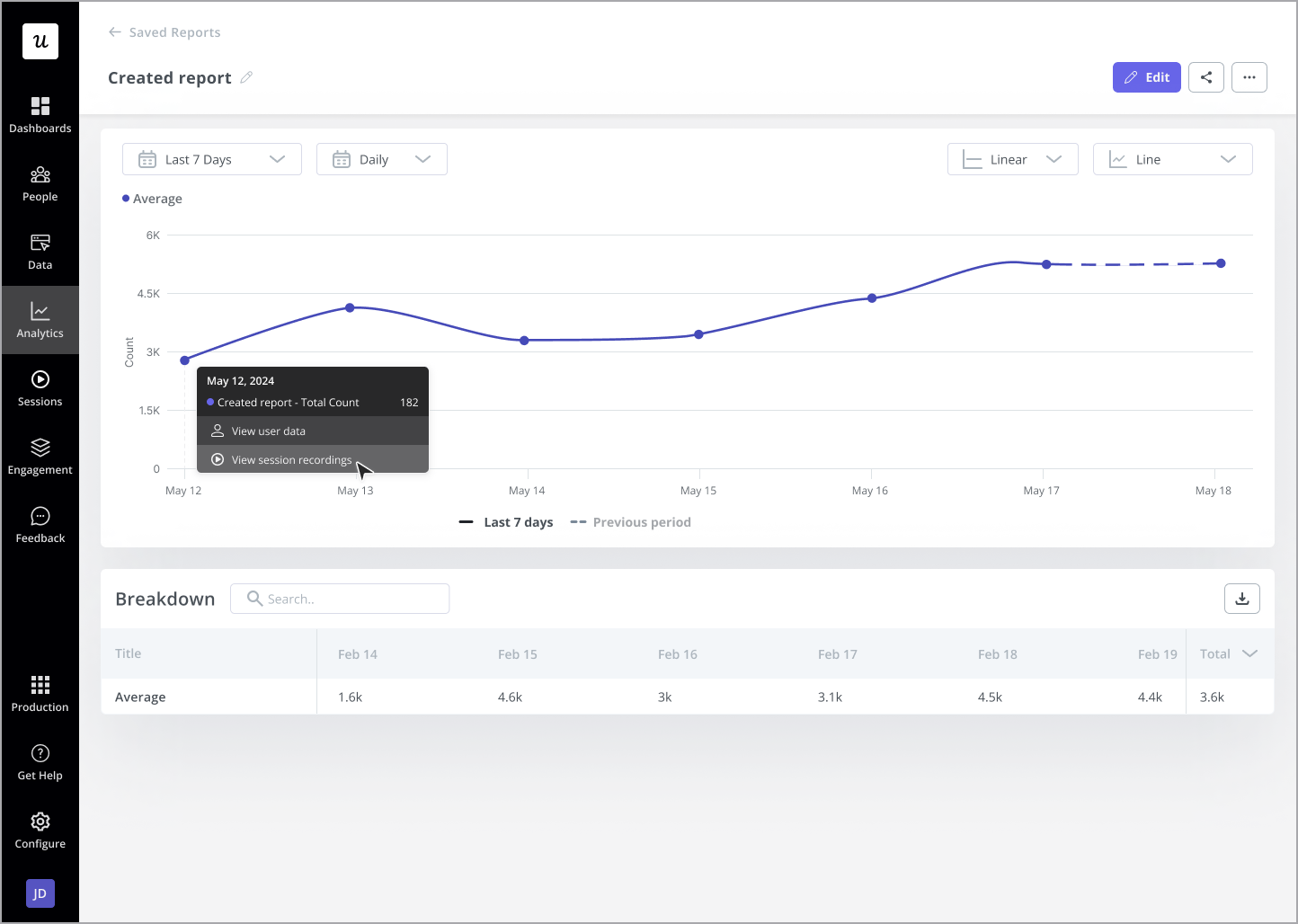The width and height of the screenshot is (1298, 924).
Task: Go to People in sidebar
Action: [40, 183]
